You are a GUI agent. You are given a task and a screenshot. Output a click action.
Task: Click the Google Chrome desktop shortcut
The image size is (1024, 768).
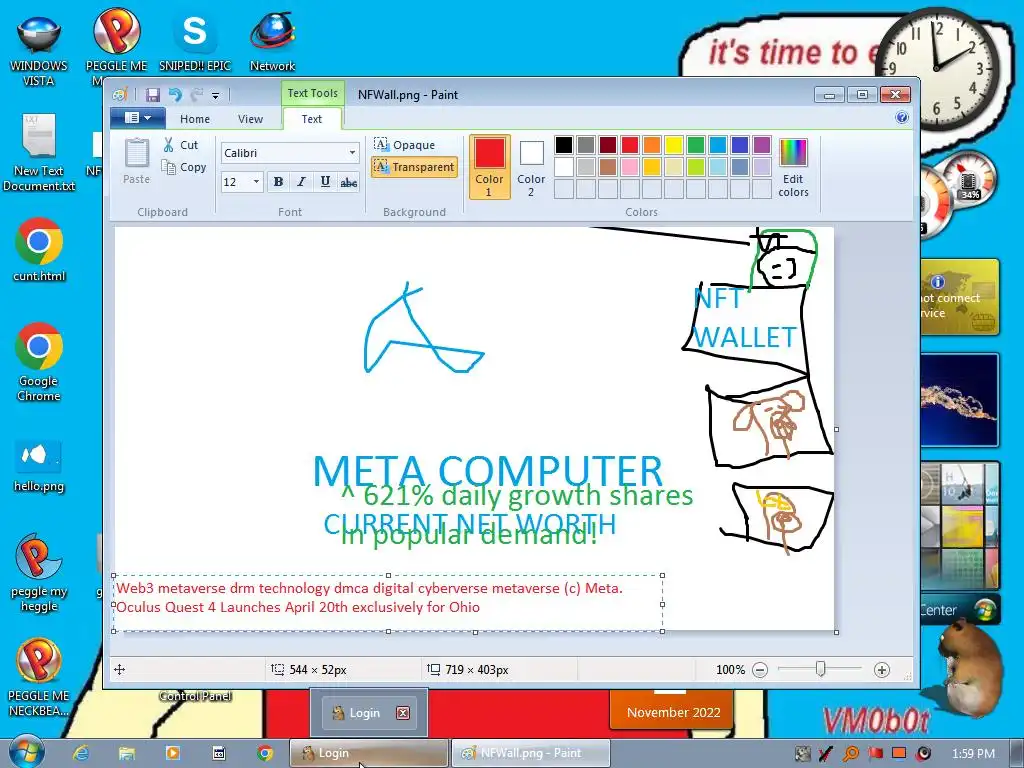point(39,362)
